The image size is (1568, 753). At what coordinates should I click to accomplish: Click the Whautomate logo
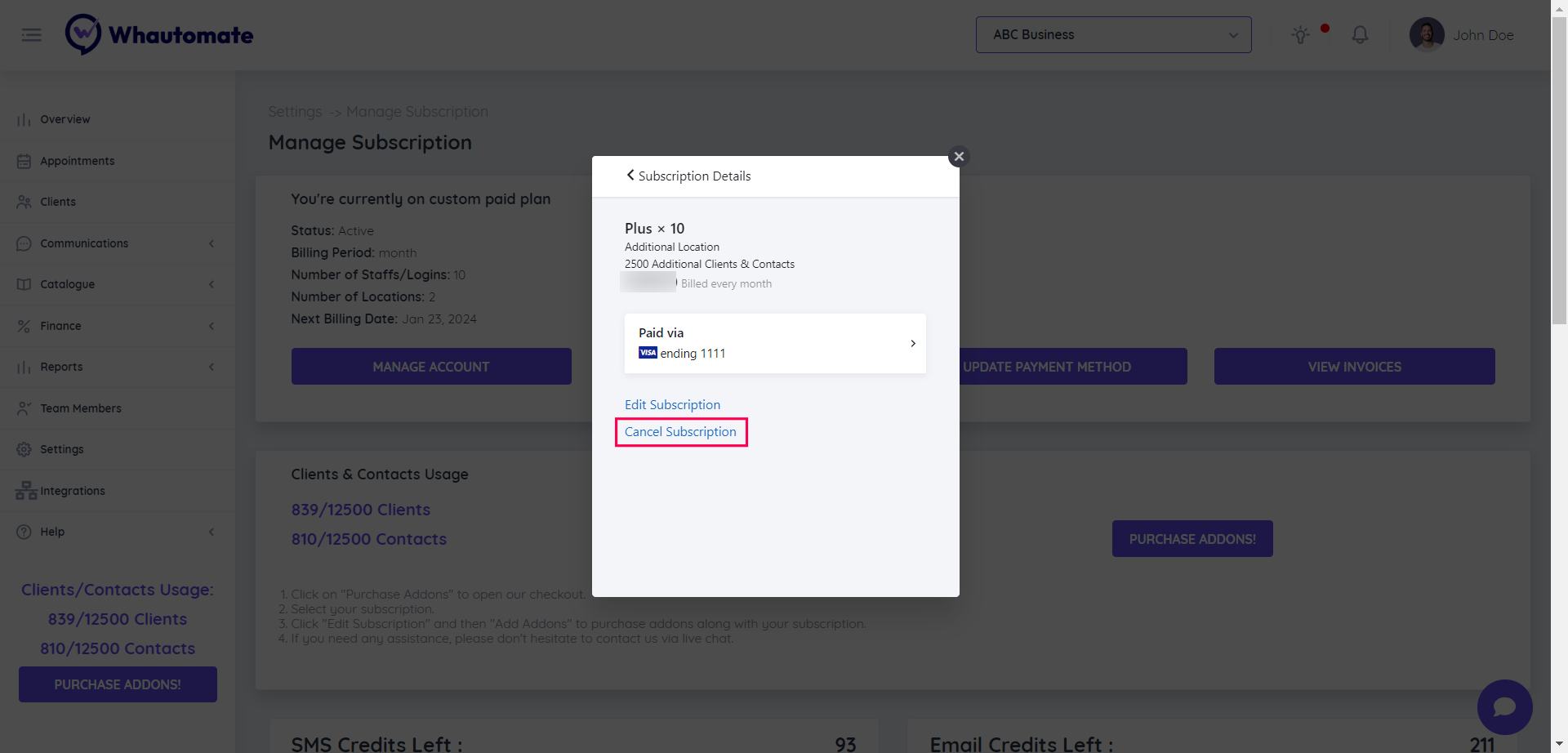160,35
